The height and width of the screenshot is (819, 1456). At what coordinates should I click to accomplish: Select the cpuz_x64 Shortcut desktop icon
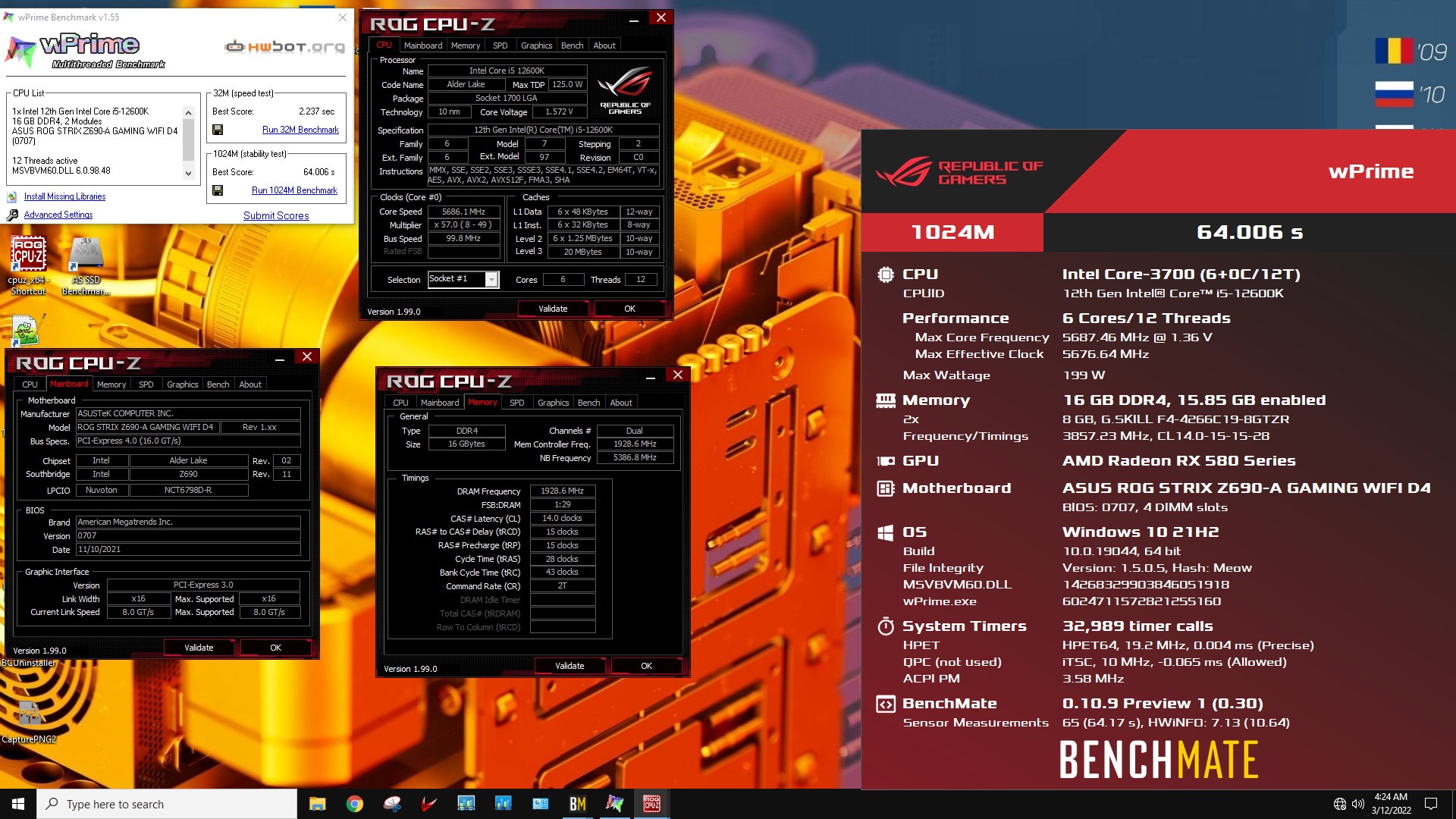pyautogui.click(x=28, y=265)
